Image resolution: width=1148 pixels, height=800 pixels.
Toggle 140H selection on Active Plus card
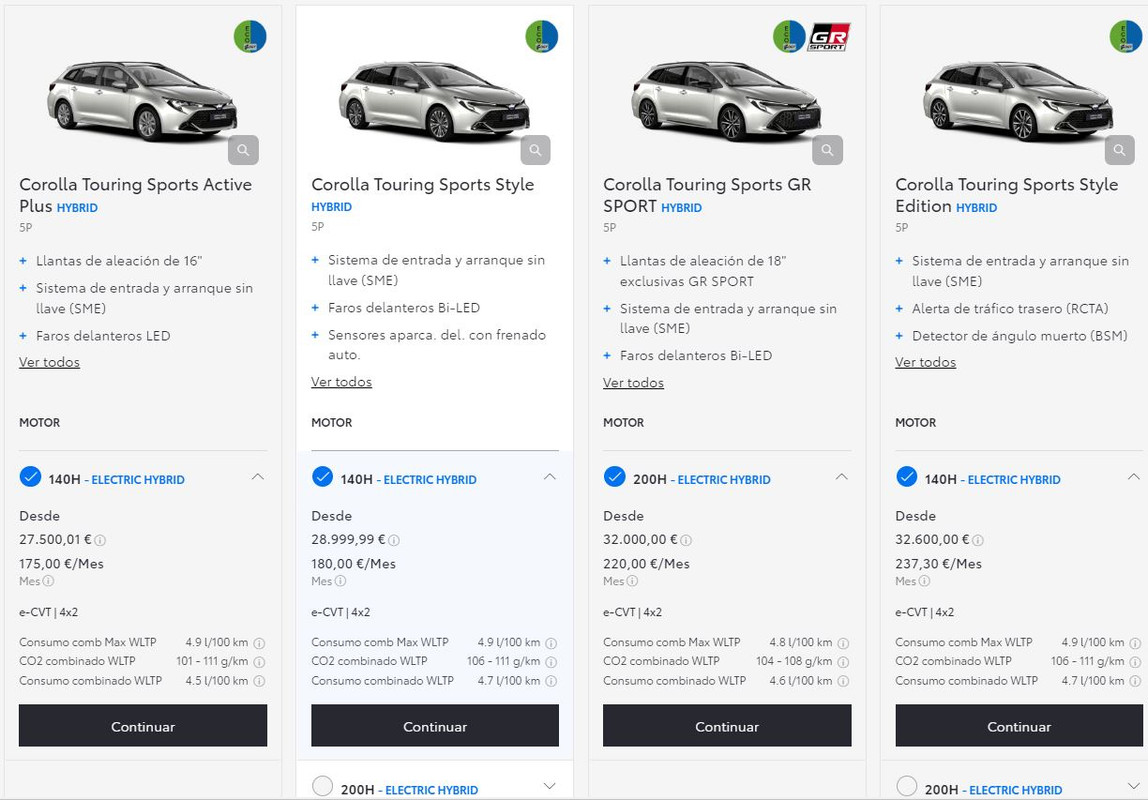click(x=30, y=476)
